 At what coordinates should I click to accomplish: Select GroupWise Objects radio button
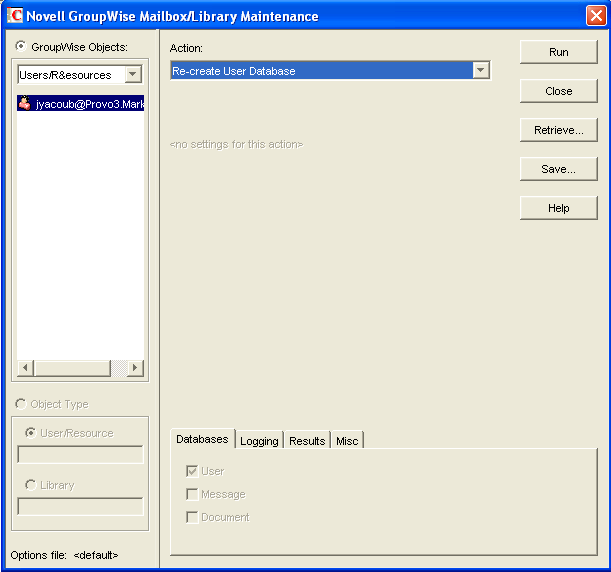click(21, 46)
